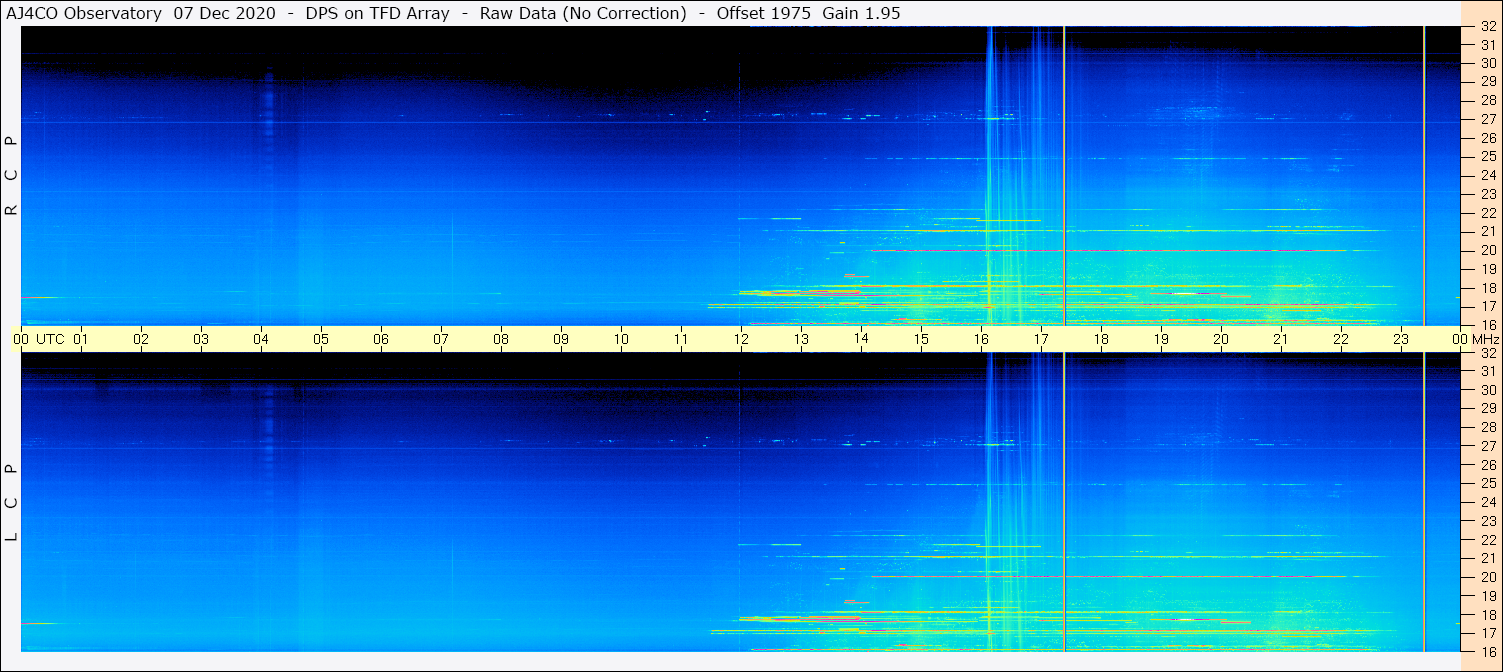The height and width of the screenshot is (672, 1503).
Task: Pick the 21 hour mark on UTC axis
Action: tap(1281, 339)
